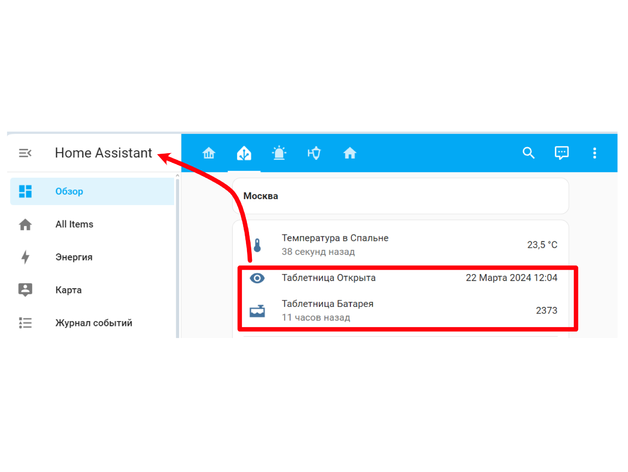Viewport: 628px width, 472px height.
Task: Open the three-dot overflow menu
Action: pyautogui.click(x=595, y=153)
